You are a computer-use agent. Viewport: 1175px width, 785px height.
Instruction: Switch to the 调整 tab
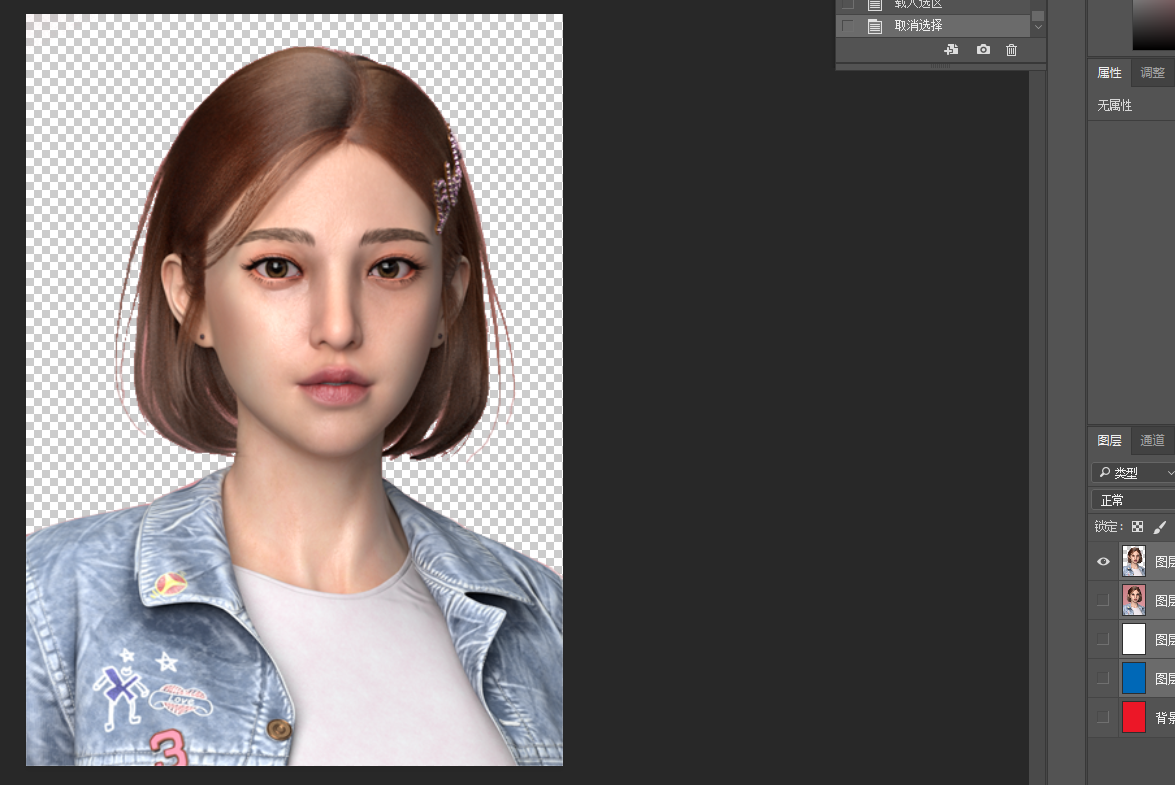1152,72
